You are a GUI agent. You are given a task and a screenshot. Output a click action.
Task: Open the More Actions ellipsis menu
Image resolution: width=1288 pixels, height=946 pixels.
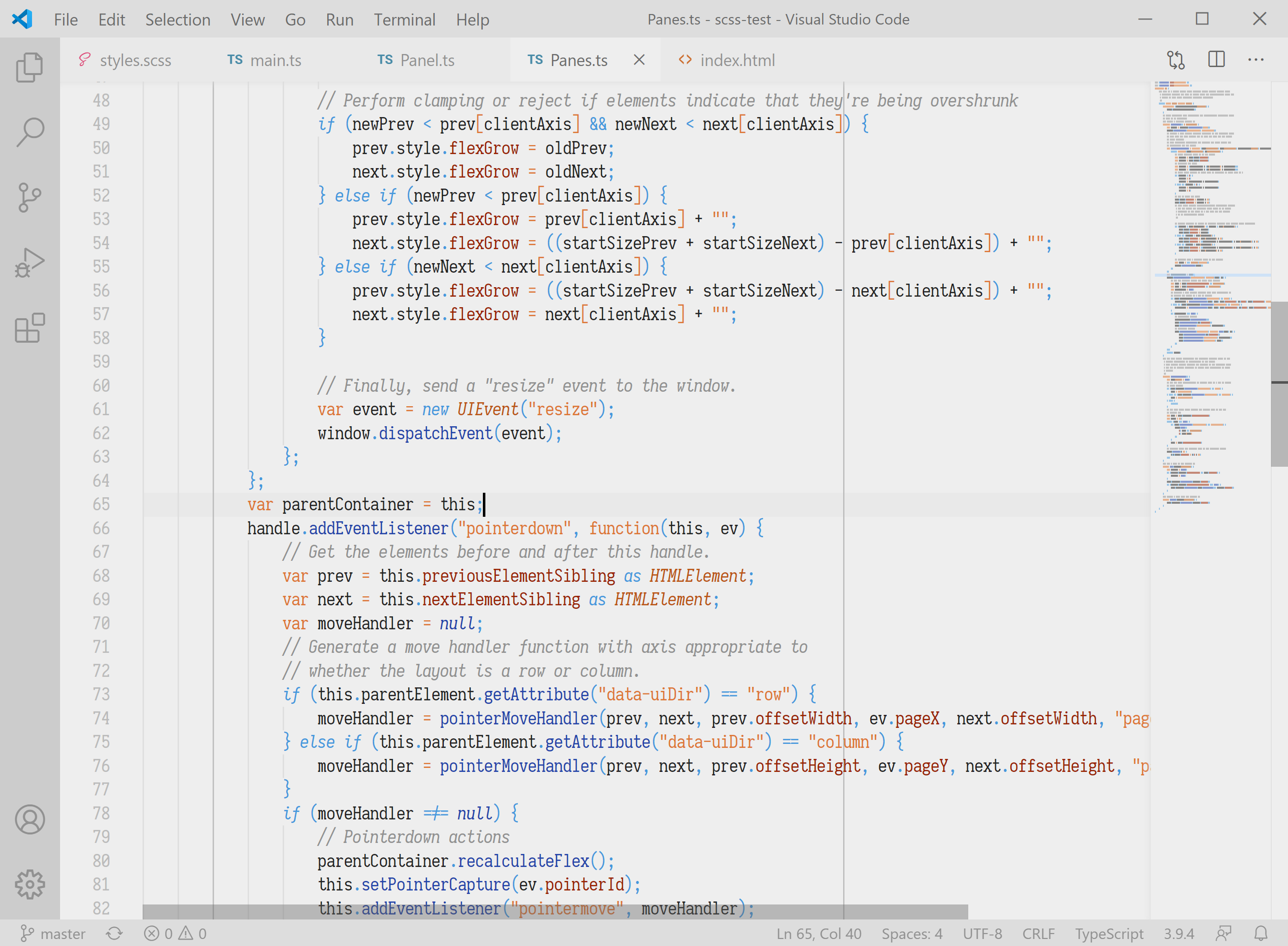coord(1255,60)
